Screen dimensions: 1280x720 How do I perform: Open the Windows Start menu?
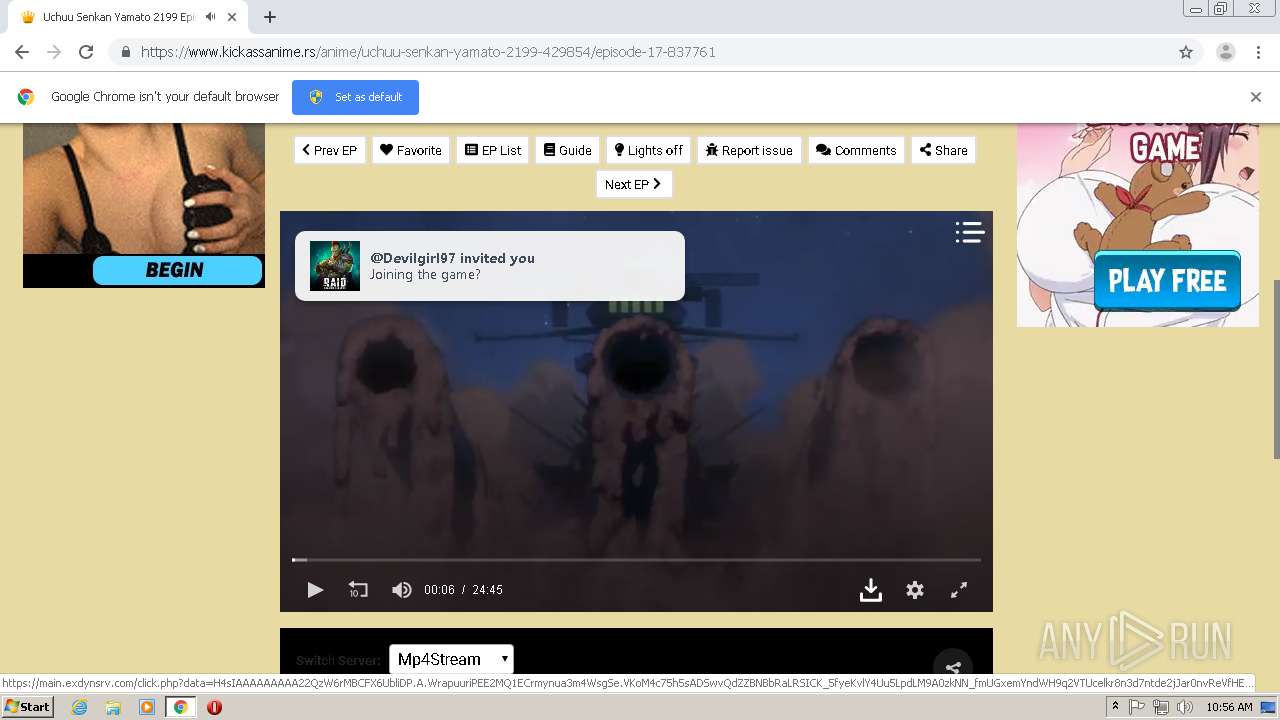27,707
